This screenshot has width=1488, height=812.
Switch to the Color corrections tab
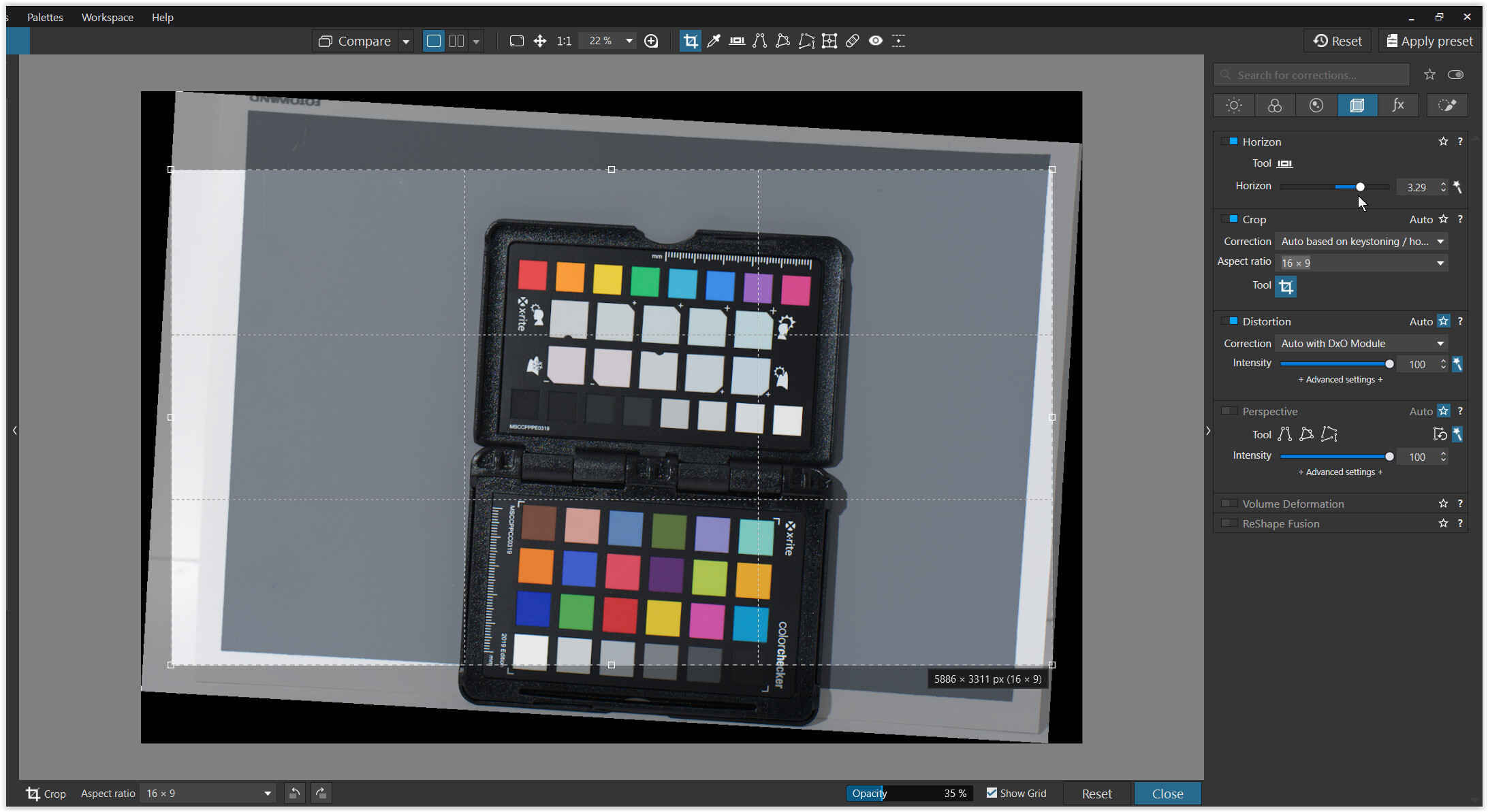[1275, 105]
